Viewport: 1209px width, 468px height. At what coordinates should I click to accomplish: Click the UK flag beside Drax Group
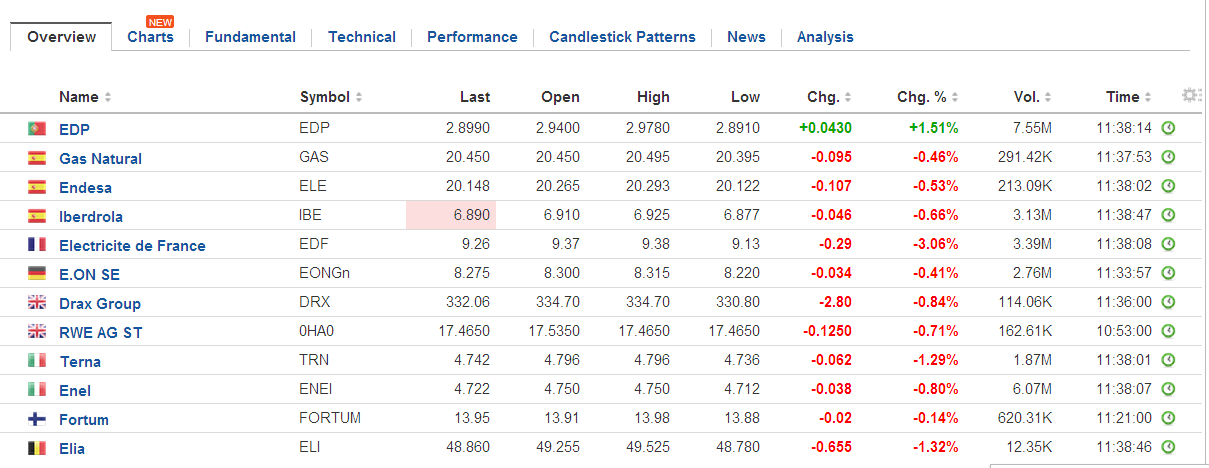[37, 303]
